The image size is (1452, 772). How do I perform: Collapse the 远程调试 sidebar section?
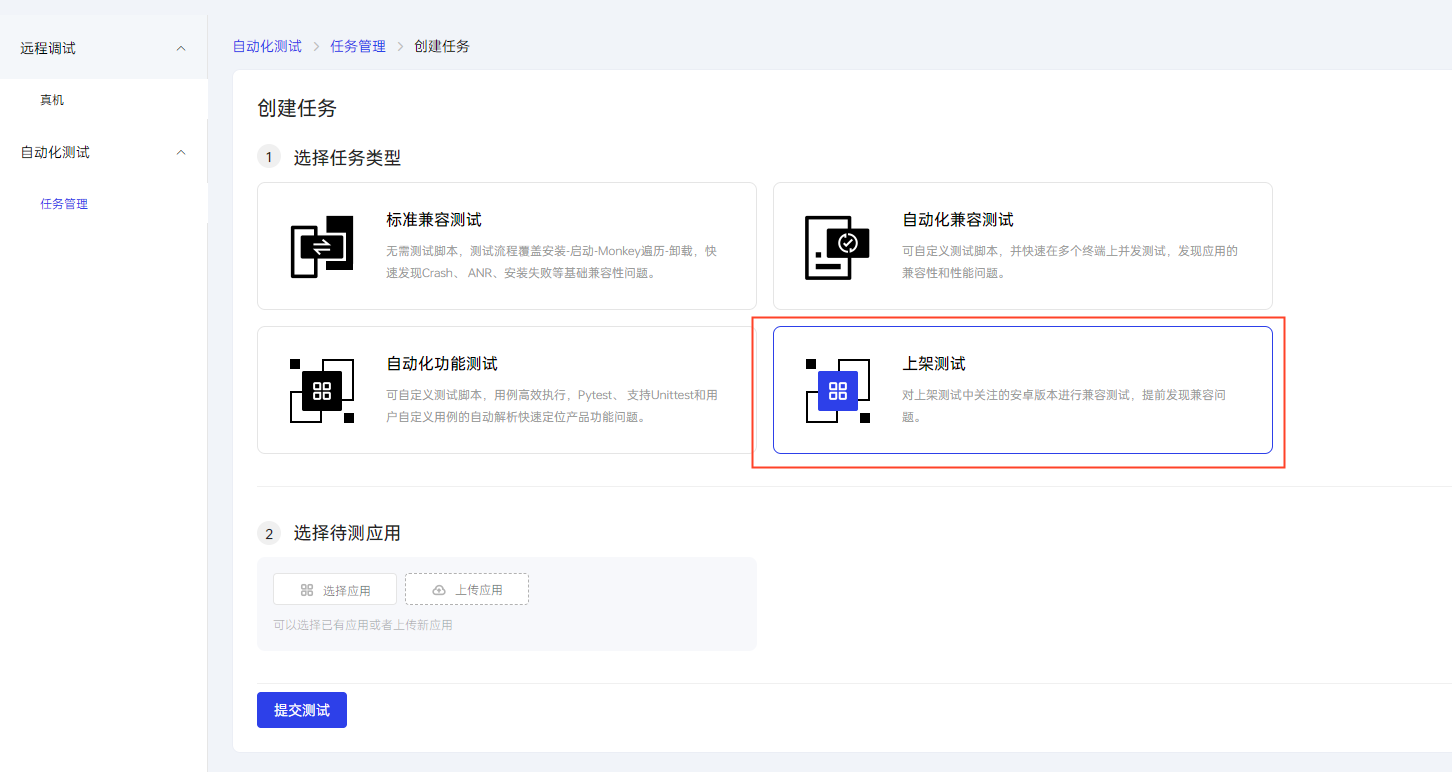click(x=181, y=47)
